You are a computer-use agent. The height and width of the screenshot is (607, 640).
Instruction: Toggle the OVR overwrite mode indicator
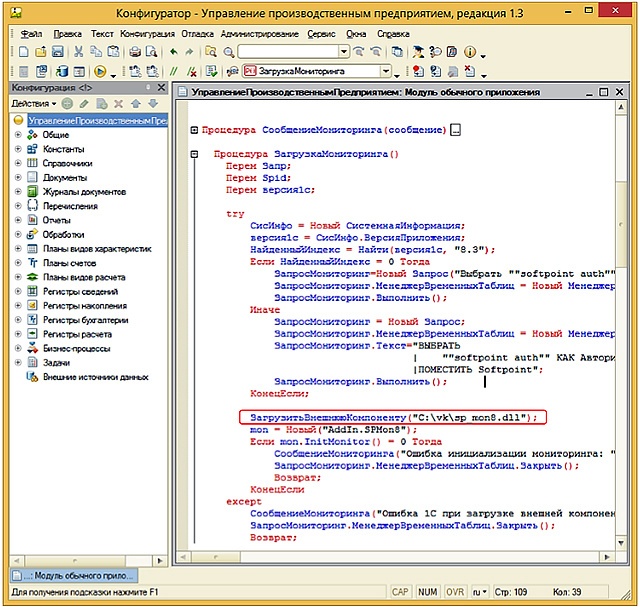click(x=455, y=591)
